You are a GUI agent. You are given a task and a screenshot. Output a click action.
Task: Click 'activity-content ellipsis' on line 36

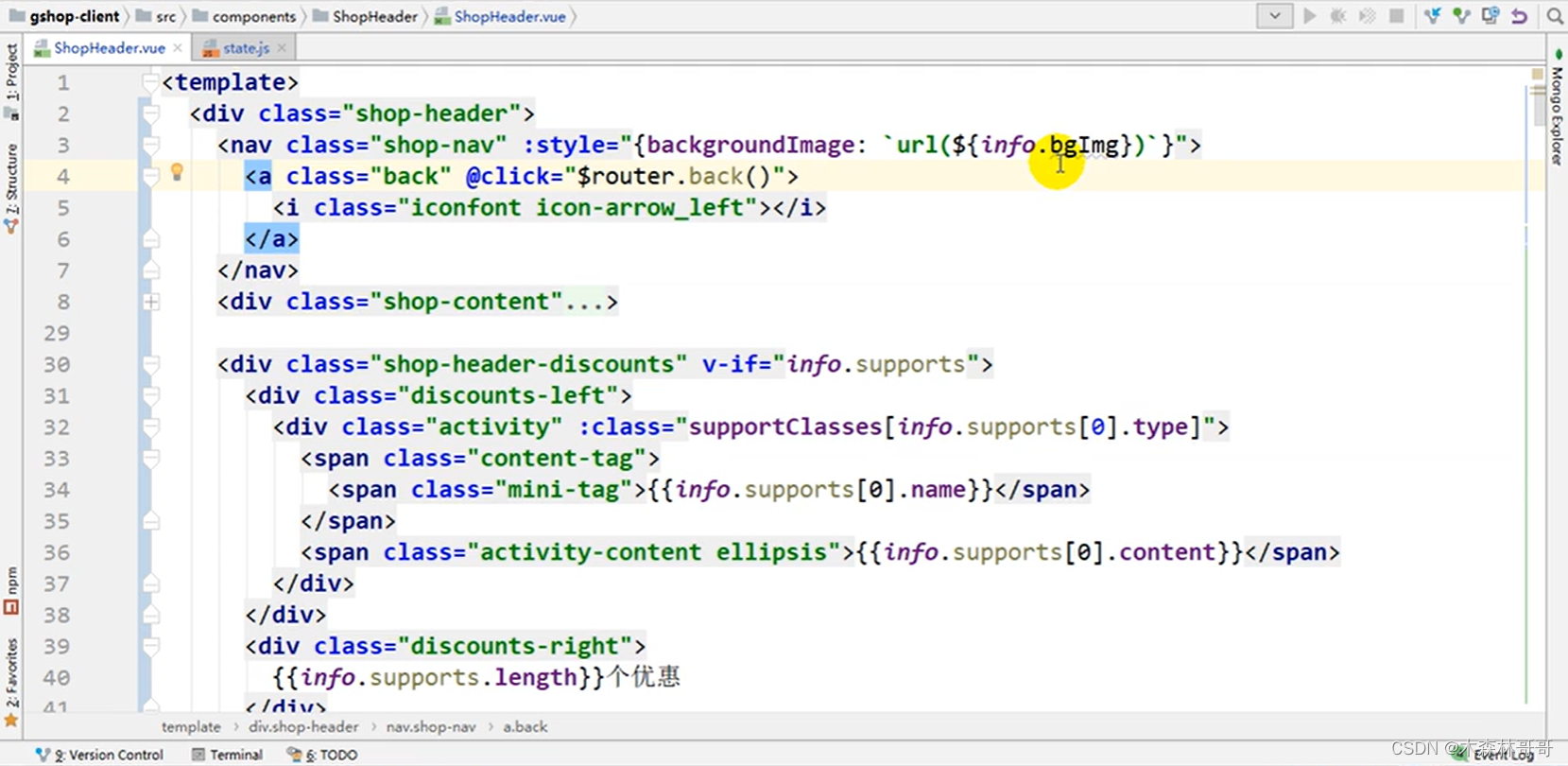[653, 551]
